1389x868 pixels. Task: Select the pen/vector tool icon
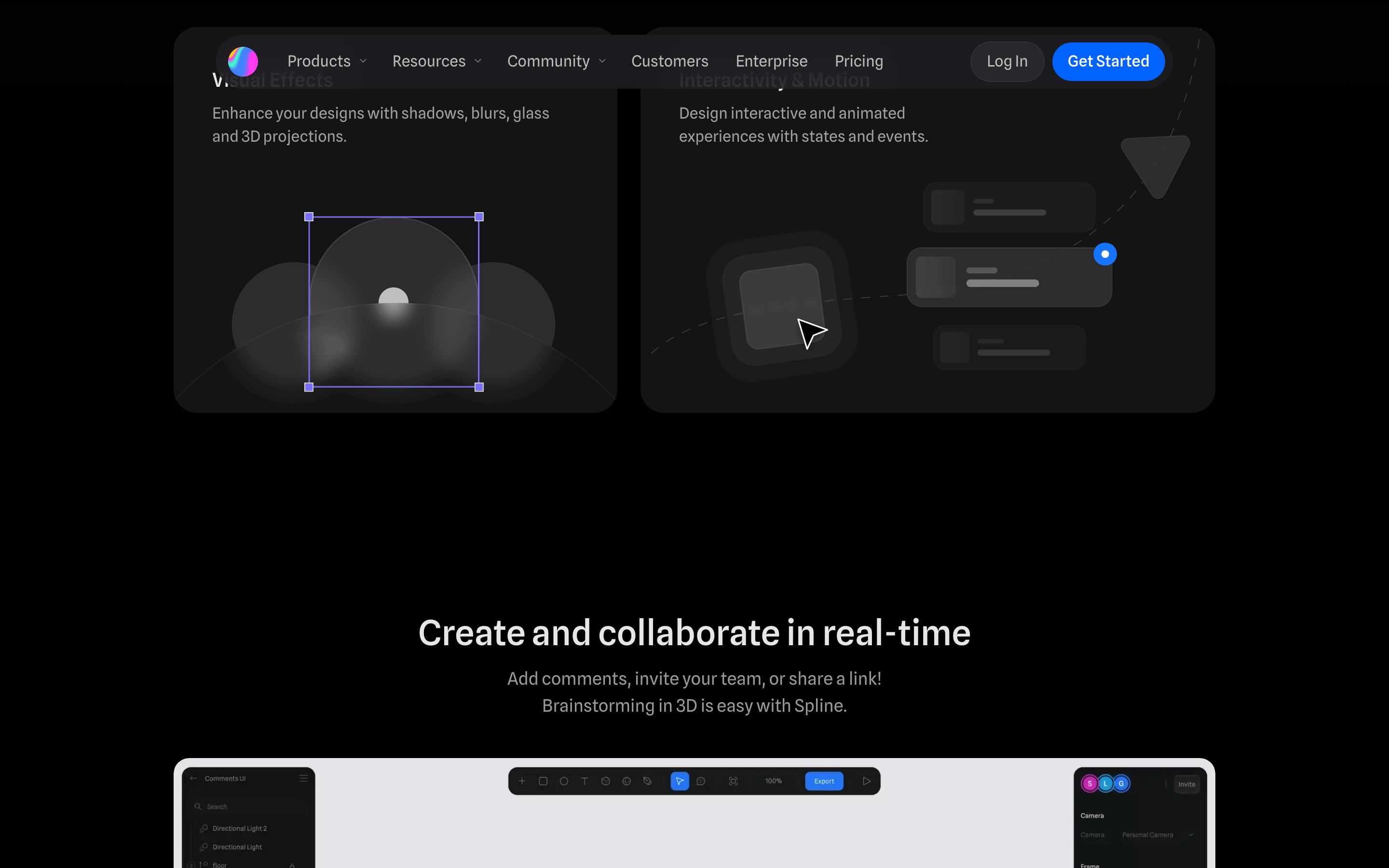point(647,781)
